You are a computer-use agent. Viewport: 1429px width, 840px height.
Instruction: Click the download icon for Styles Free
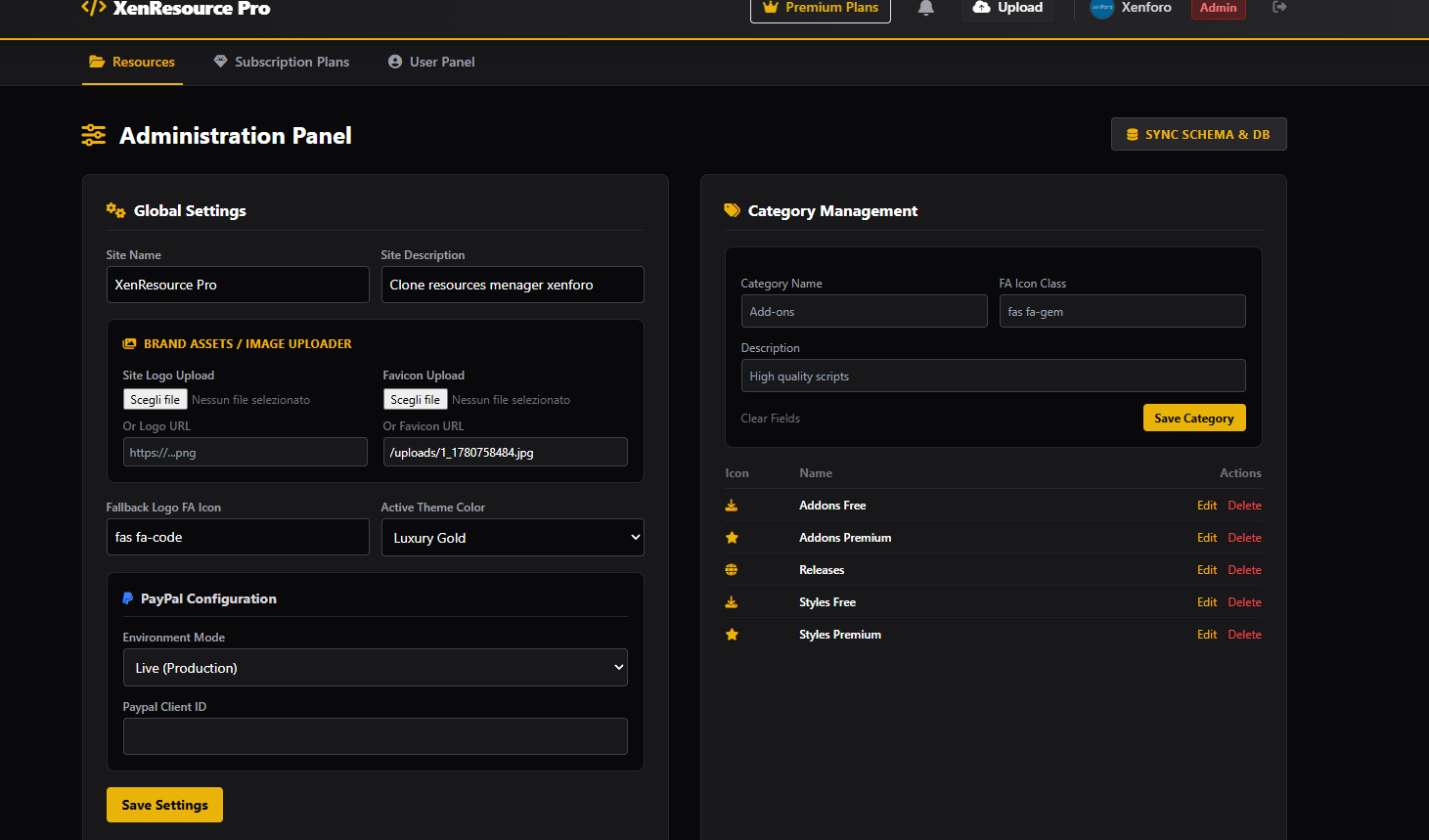pos(732,602)
